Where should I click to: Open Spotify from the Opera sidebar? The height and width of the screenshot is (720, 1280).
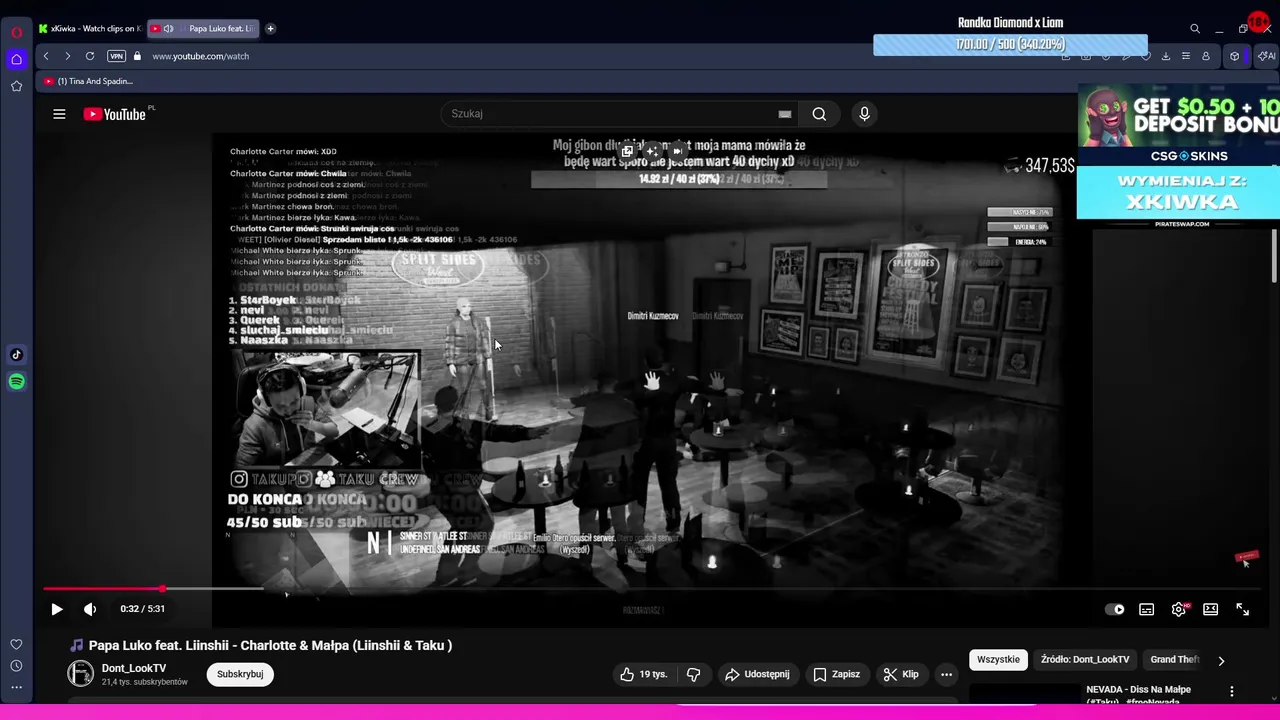click(16, 381)
